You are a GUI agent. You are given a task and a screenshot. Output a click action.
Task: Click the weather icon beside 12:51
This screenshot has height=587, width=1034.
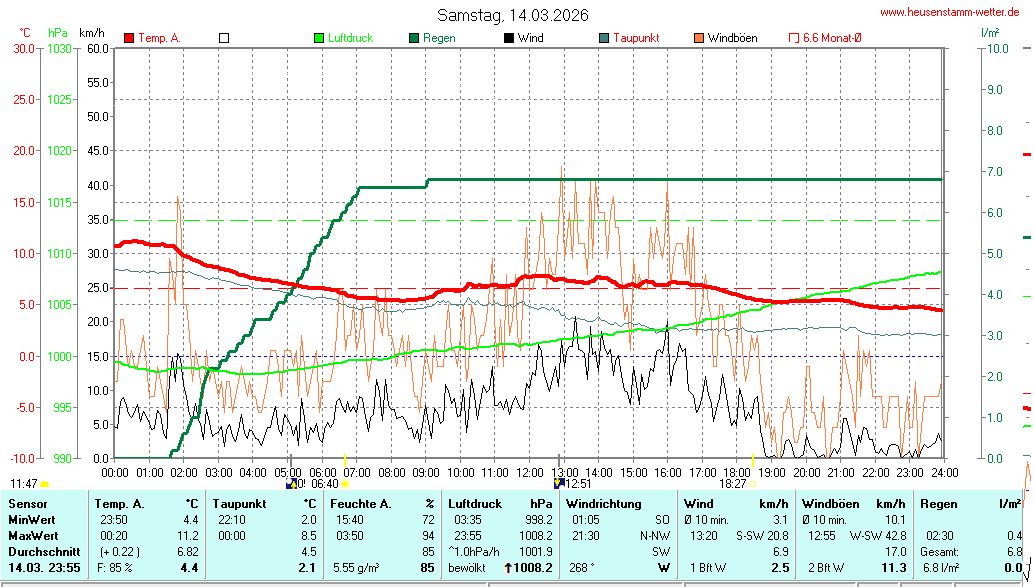[559, 483]
